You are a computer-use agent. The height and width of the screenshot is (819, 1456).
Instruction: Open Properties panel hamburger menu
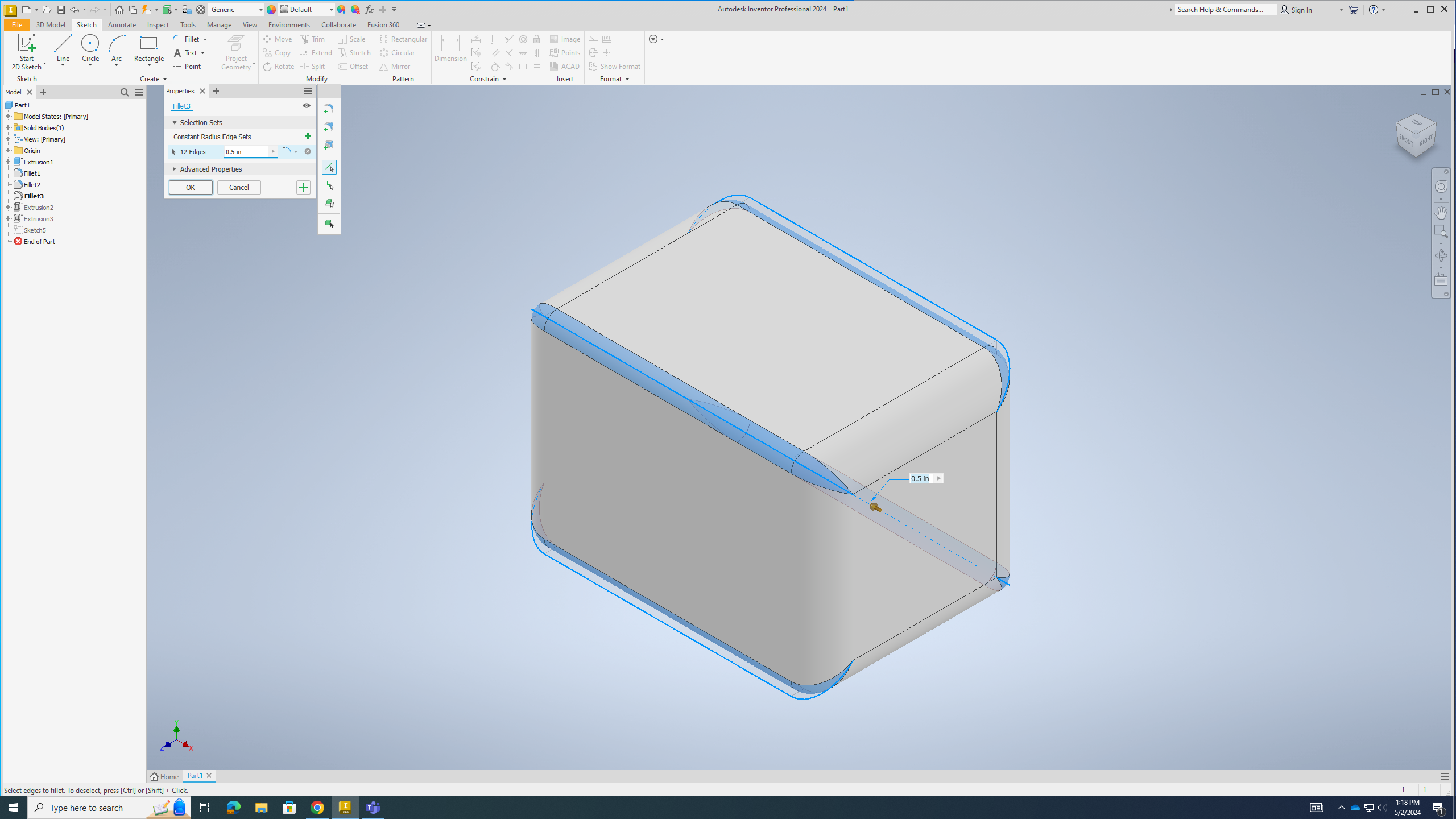[x=308, y=91]
